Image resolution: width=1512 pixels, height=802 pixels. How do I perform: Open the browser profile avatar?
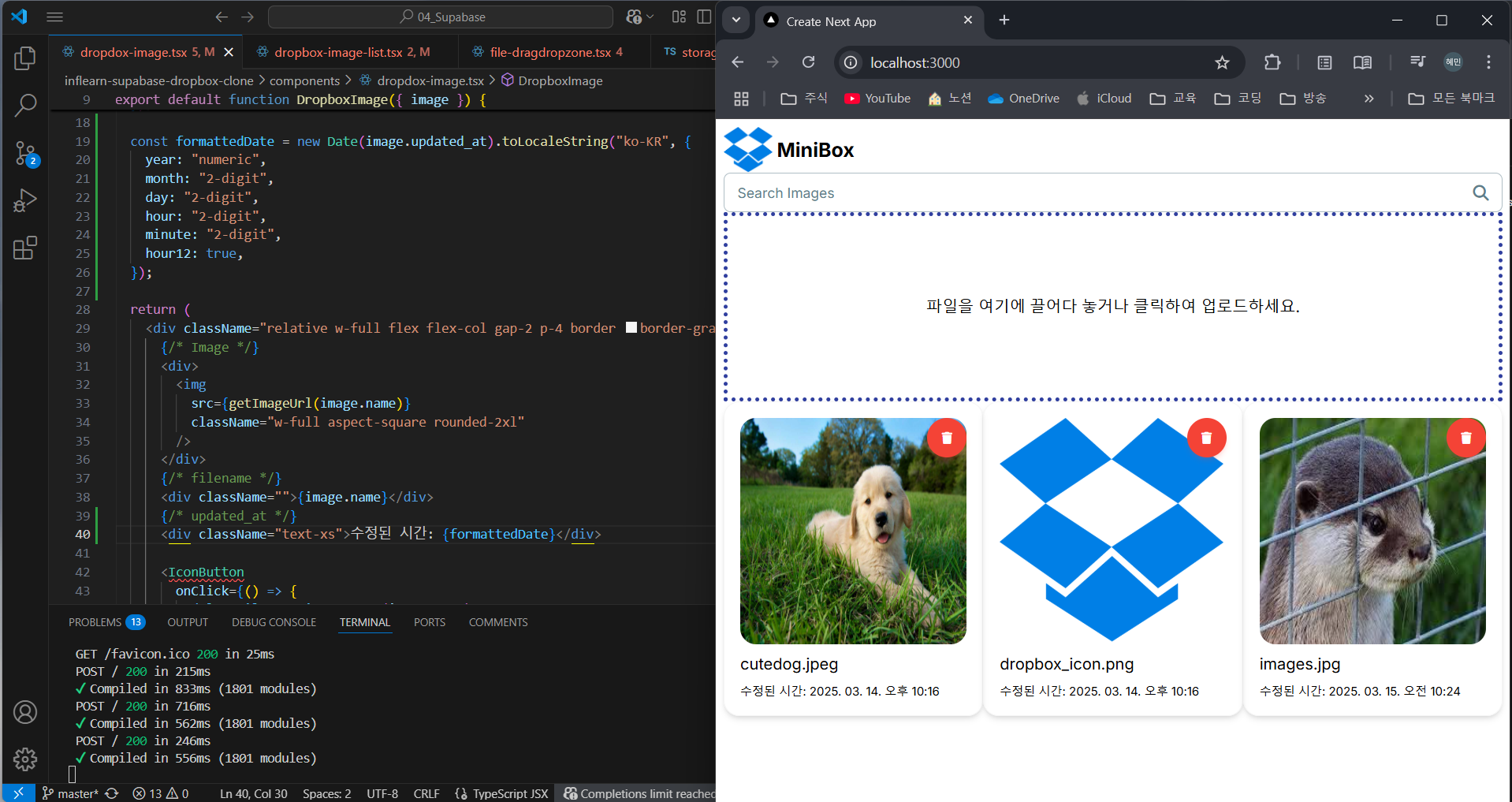[1453, 62]
